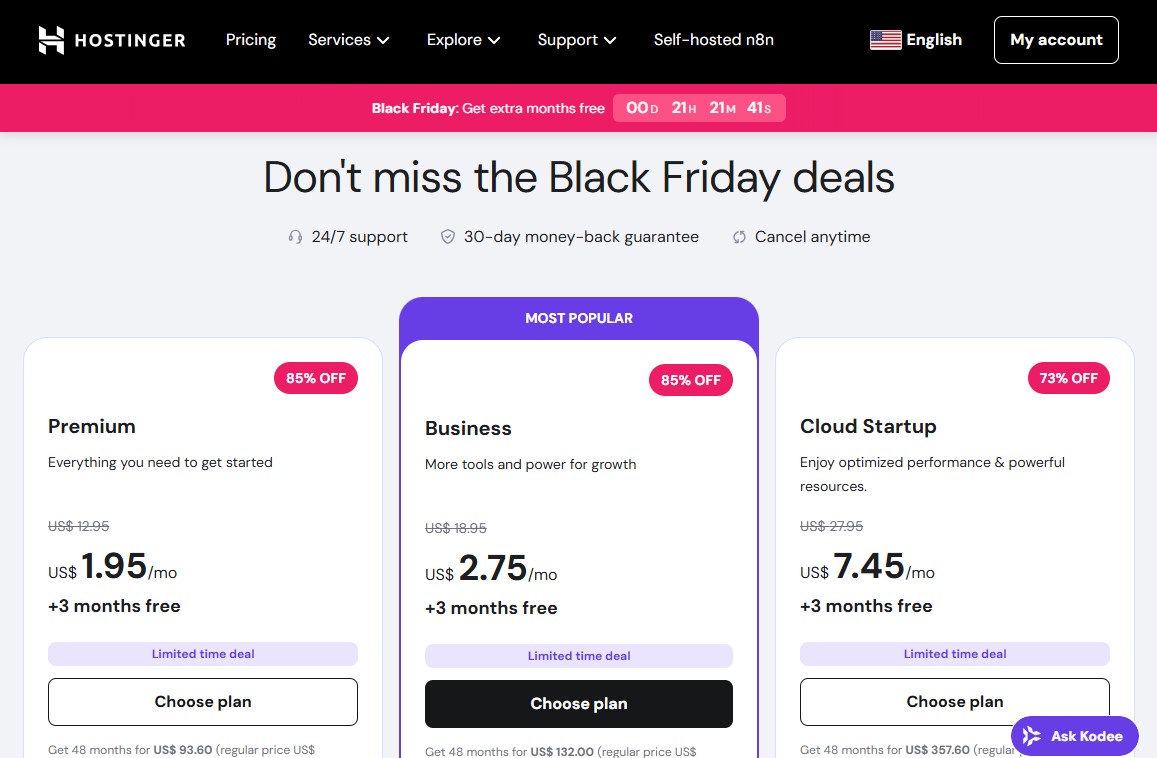The image size is (1157, 758).
Task: Click the American flag language icon
Action: pyautogui.click(x=884, y=39)
